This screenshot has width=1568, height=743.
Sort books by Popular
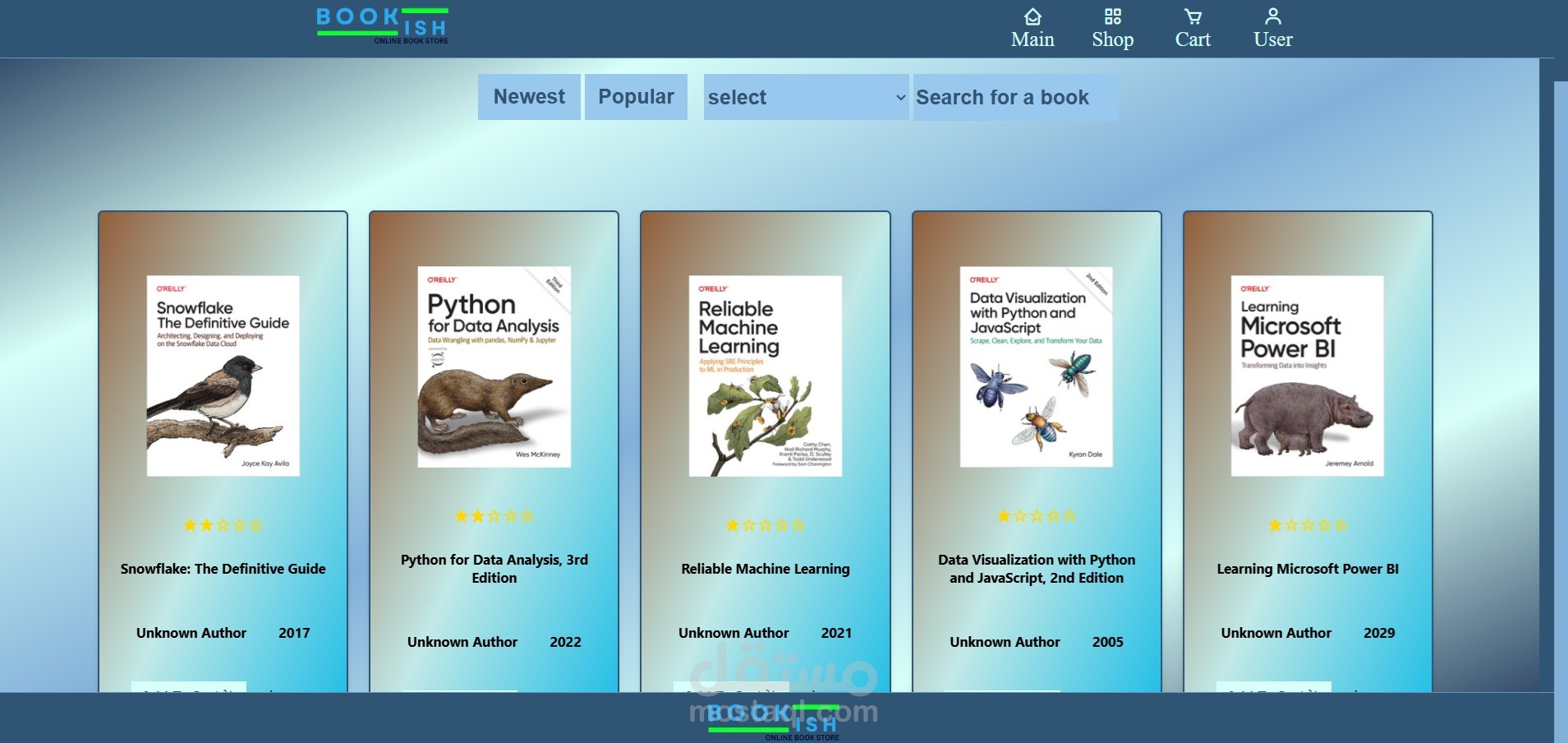[636, 97]
